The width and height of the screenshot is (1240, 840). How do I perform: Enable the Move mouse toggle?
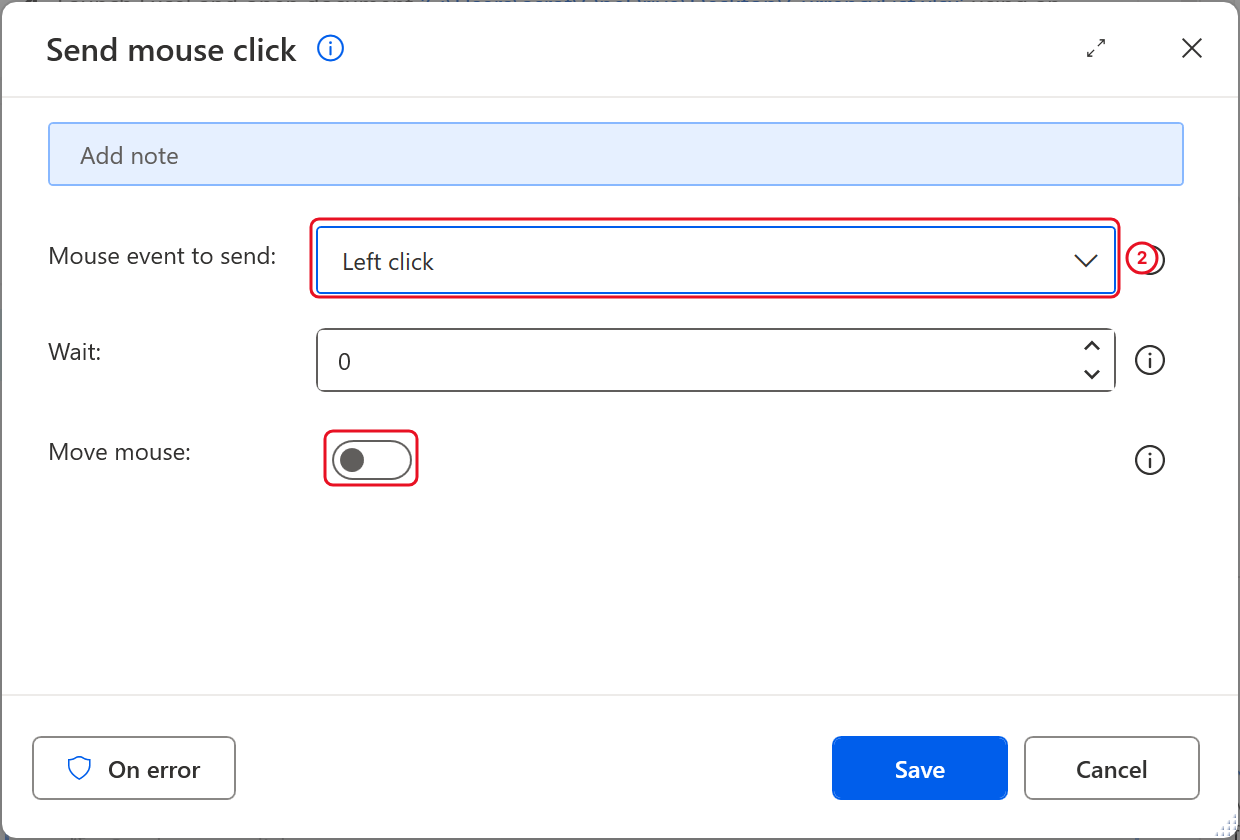point(371,460)
